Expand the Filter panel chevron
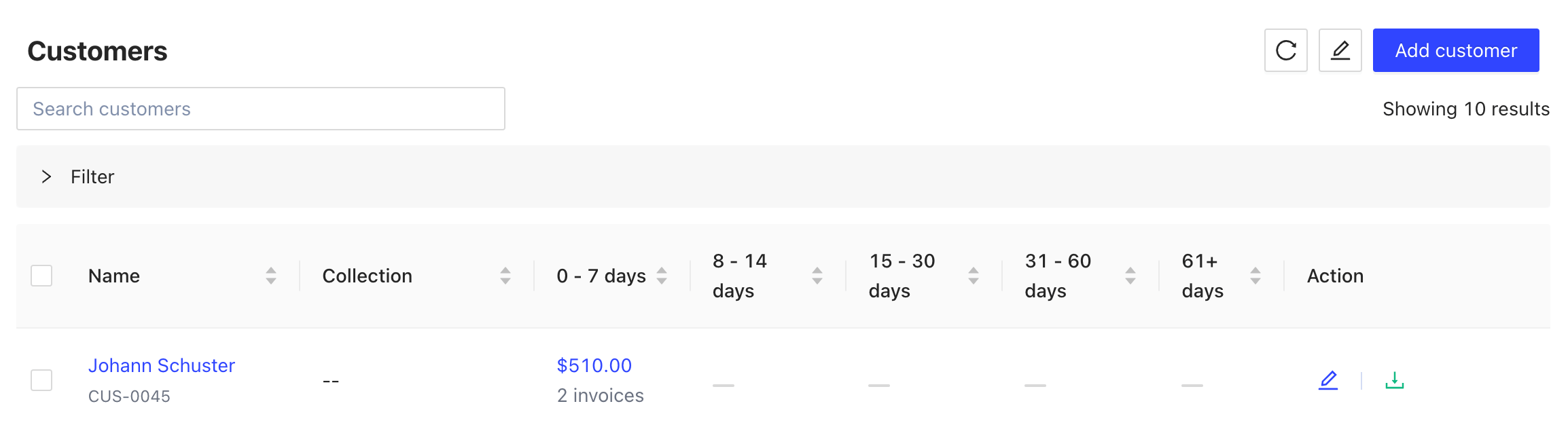The height and width of the screenshot is (425, 1568). [46, 177]
